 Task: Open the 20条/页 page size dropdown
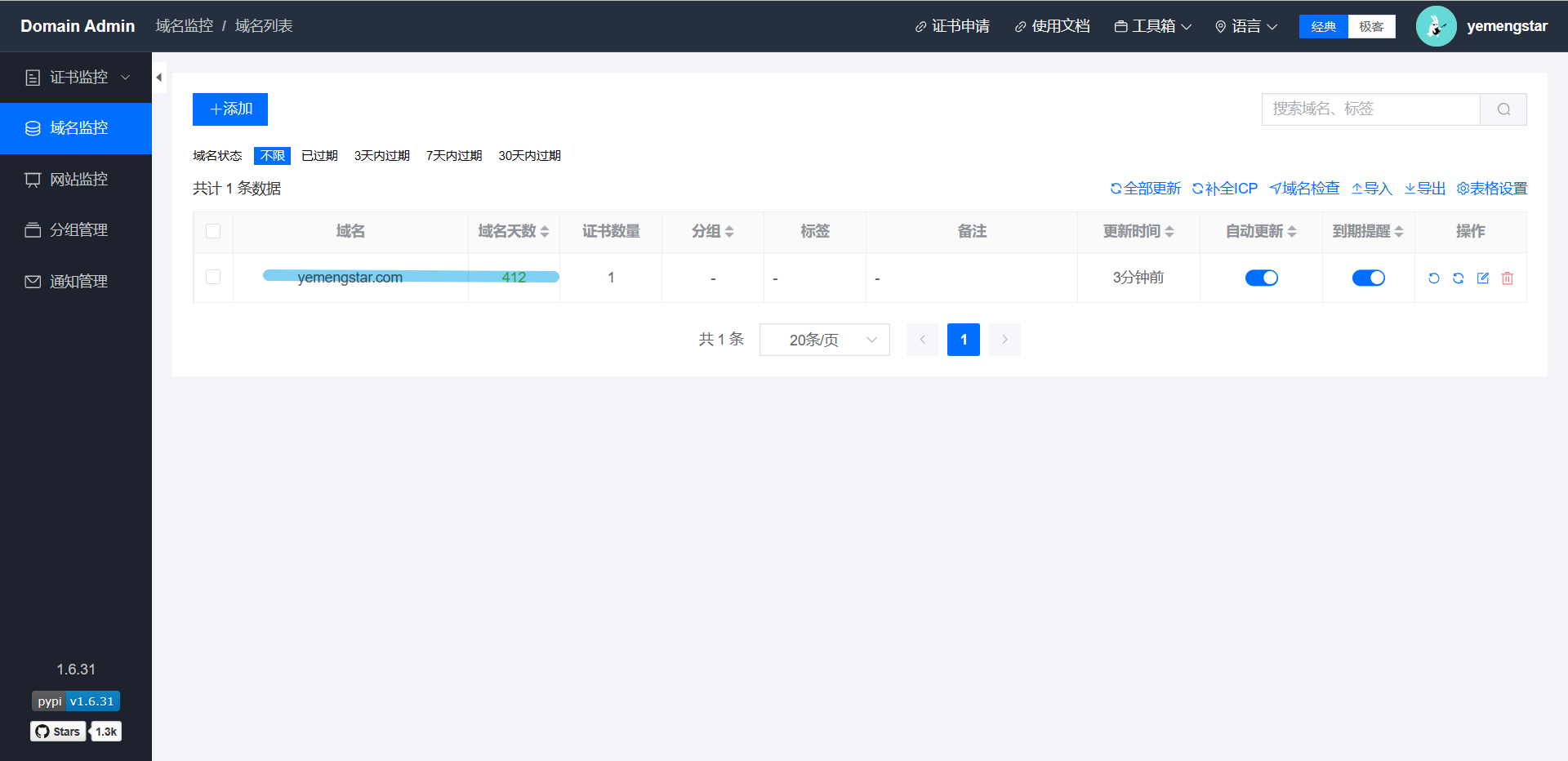click(x=824, y=340)
